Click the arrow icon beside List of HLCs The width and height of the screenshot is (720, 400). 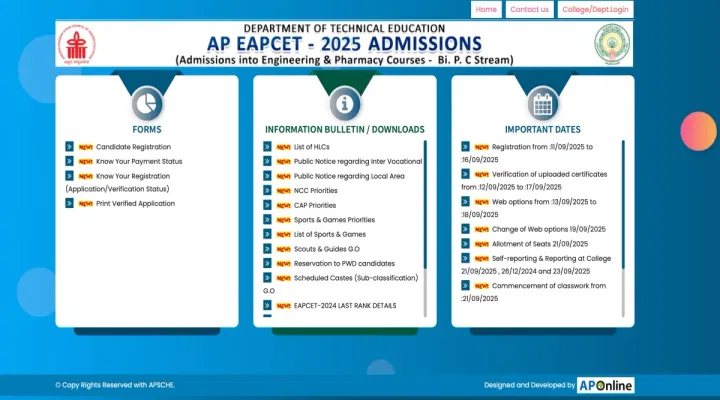[268, 147]
